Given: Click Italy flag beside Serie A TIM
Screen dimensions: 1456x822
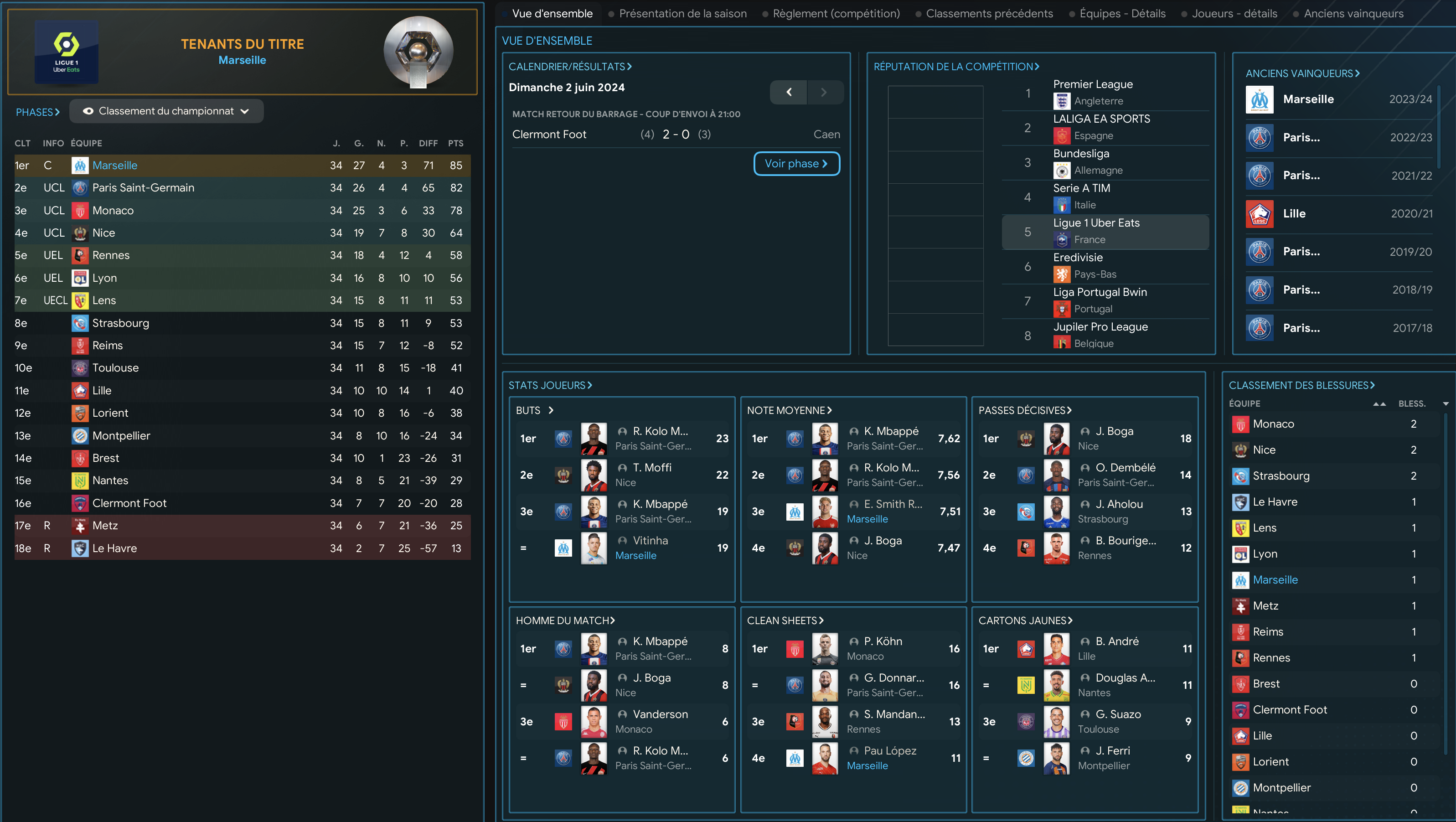Looking at the screenshot, I should click(1062, 205).
